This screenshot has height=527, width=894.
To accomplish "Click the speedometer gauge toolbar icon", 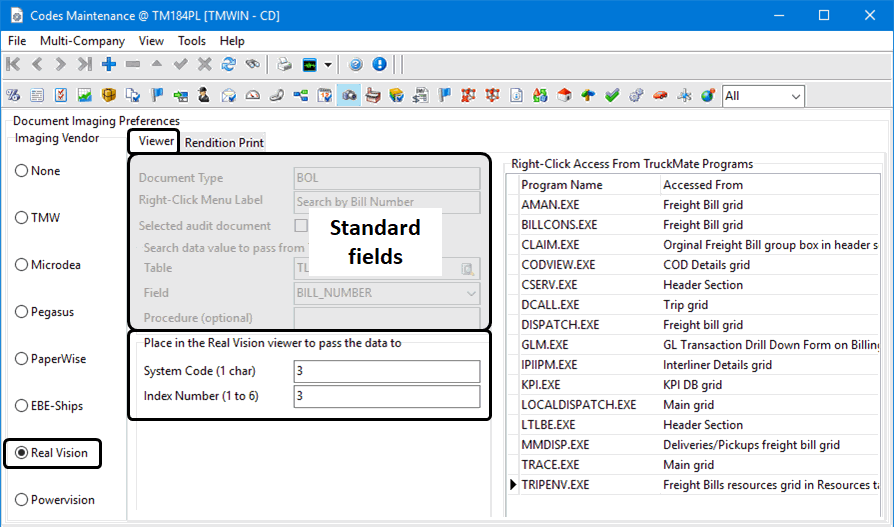I will pos(253,96).
